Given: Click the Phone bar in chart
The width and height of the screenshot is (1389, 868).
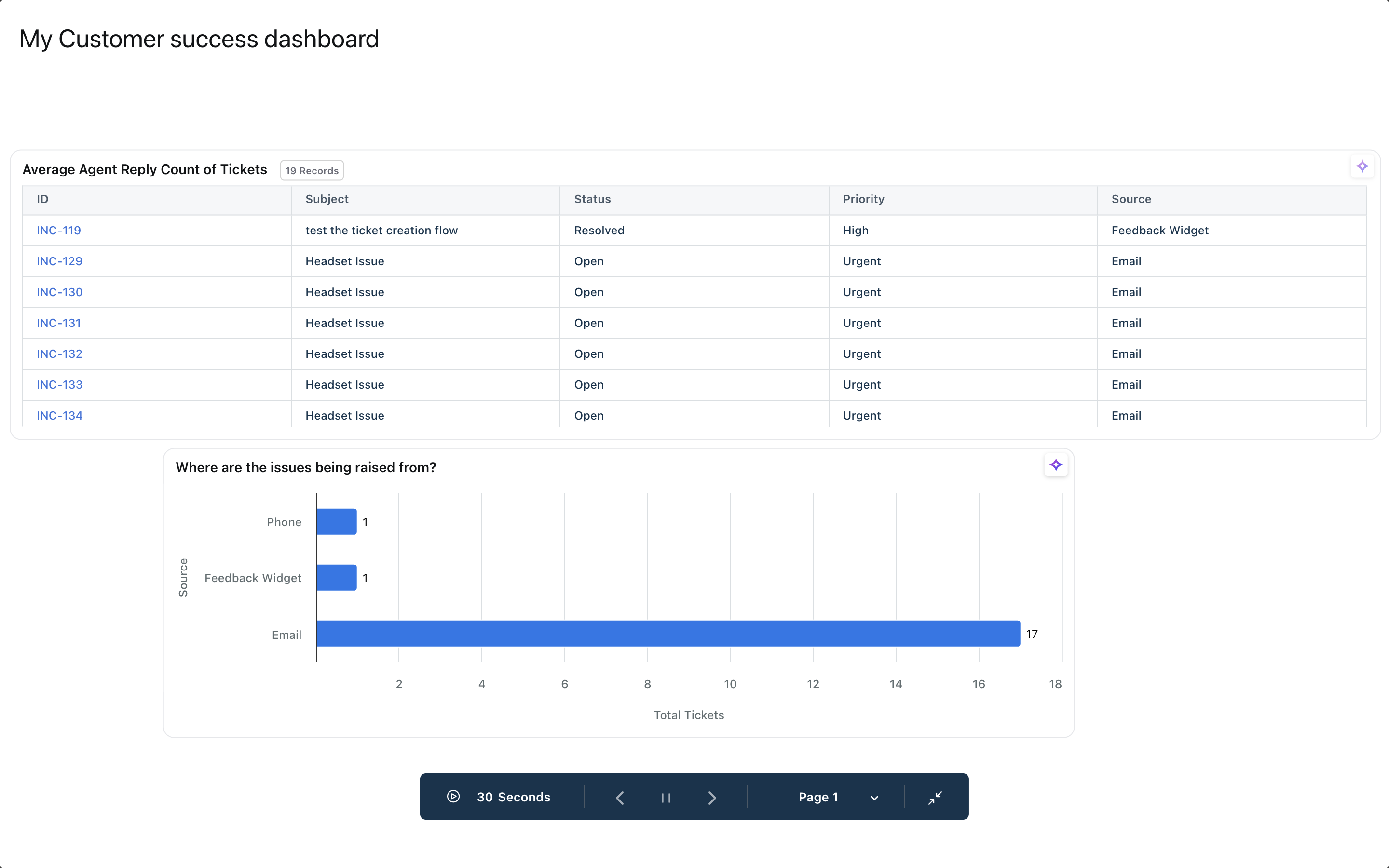Looking at the screenshot, I should pos(336,522).
